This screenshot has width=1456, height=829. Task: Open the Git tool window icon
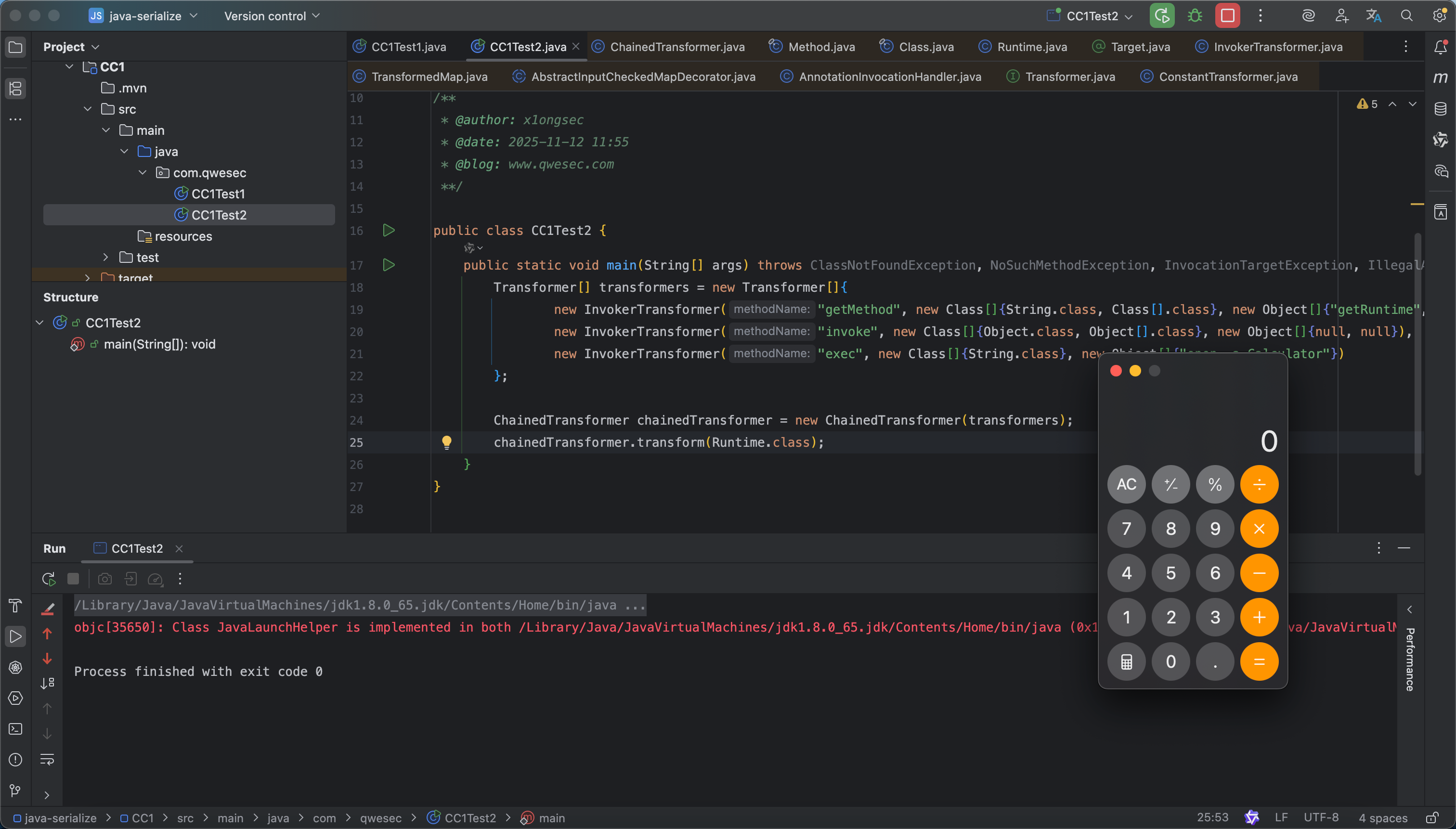(15, 790)
